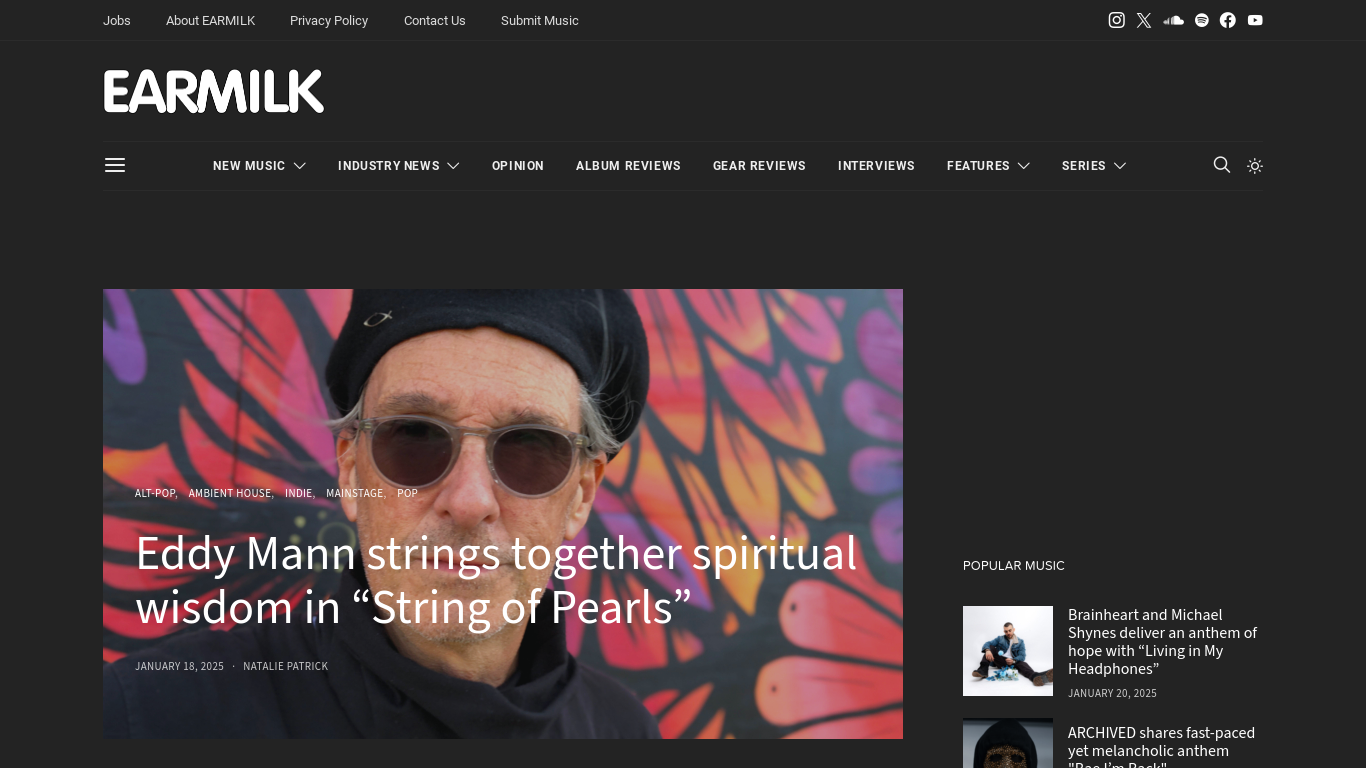The image size is (1366, 768).
Task: Open the YouTube icon link
Action: [1255, 20]
